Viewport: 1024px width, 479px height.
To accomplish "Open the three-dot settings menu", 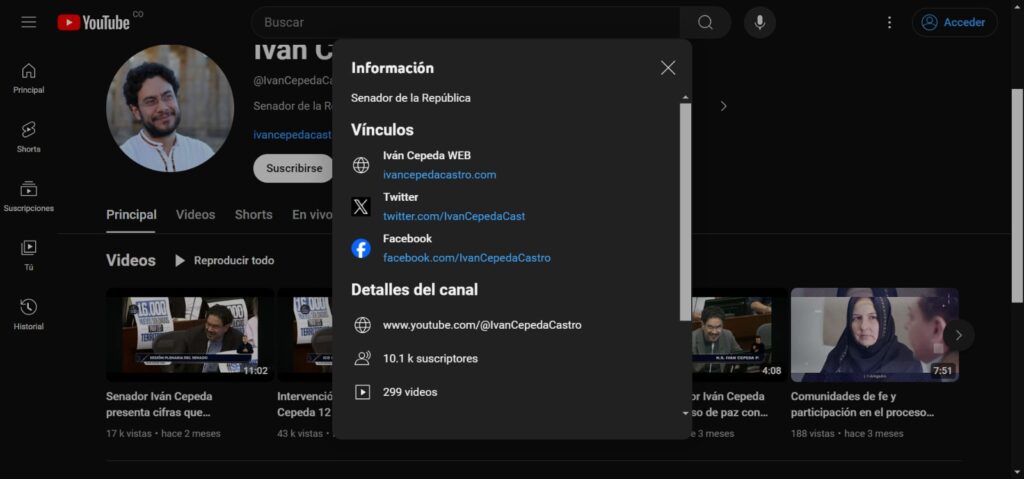I will pos(889,22).
